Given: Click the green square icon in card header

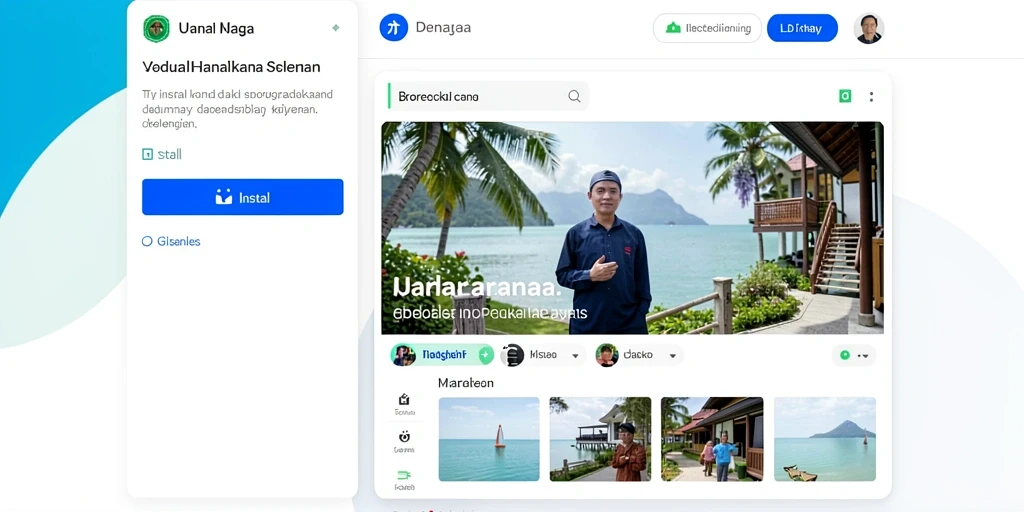Looking at the screenshot, I should [845, 97].
